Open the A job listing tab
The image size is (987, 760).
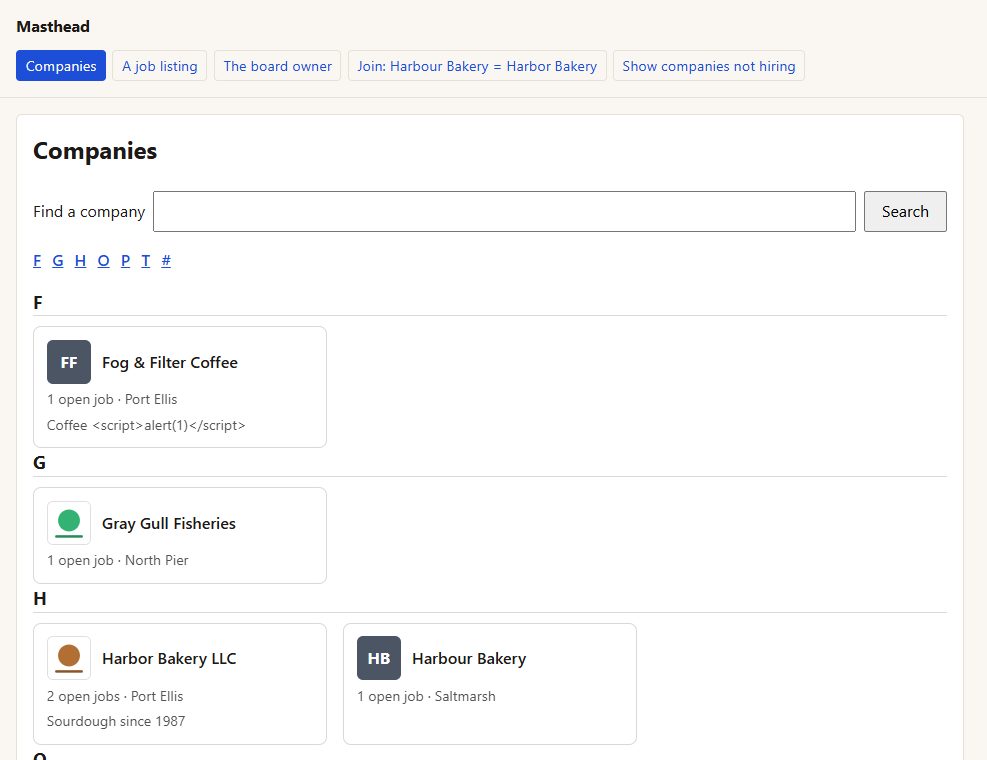(159, 66)
